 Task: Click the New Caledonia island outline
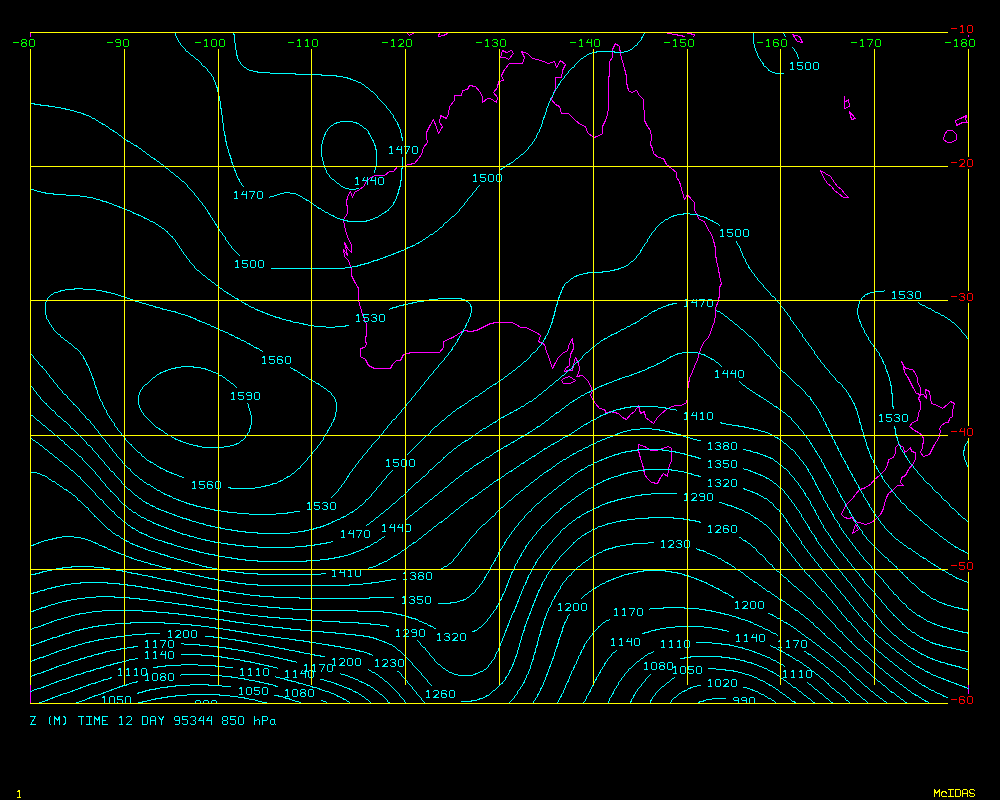pyautogui.click(x=833, y=184)
